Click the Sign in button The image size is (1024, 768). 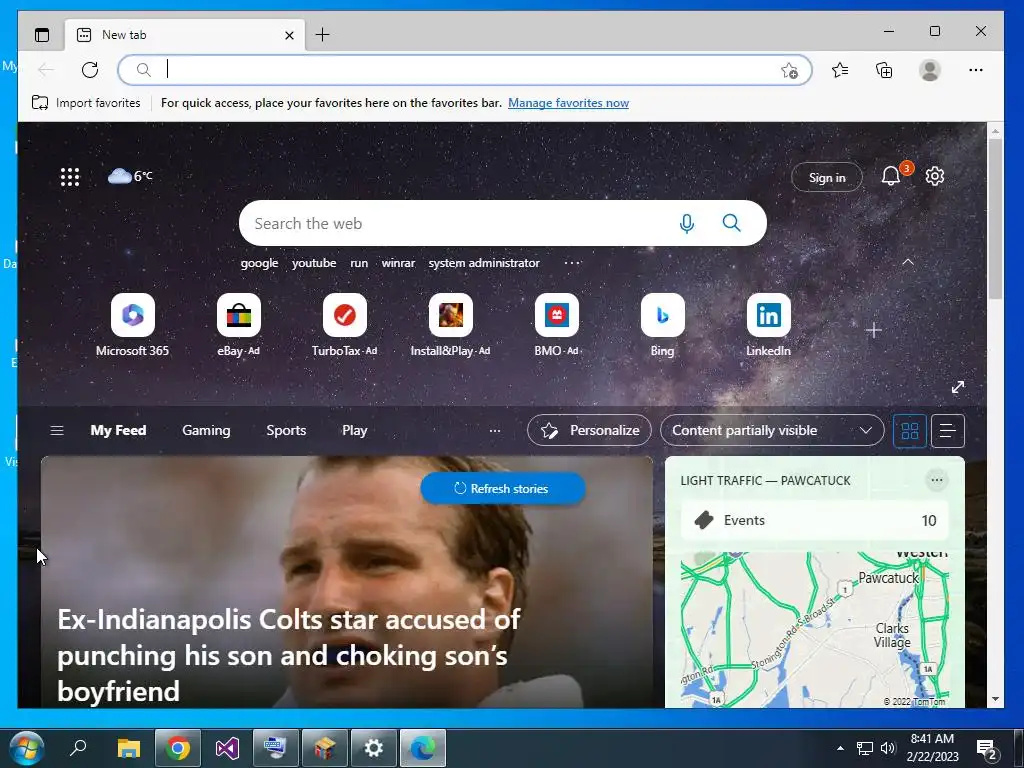point(827,177)
